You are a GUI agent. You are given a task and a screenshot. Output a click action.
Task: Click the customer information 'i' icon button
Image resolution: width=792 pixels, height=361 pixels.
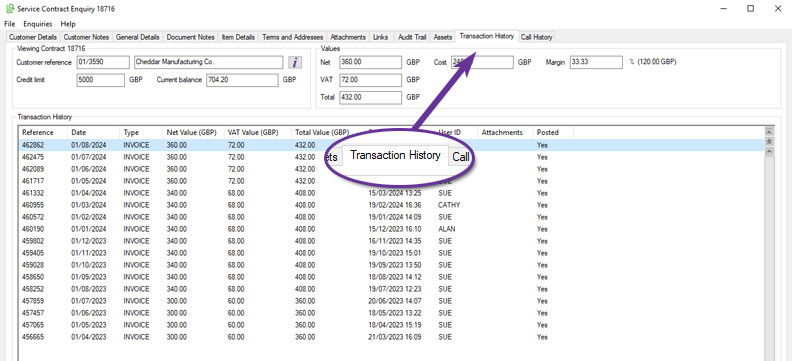[x=295, y=63]
